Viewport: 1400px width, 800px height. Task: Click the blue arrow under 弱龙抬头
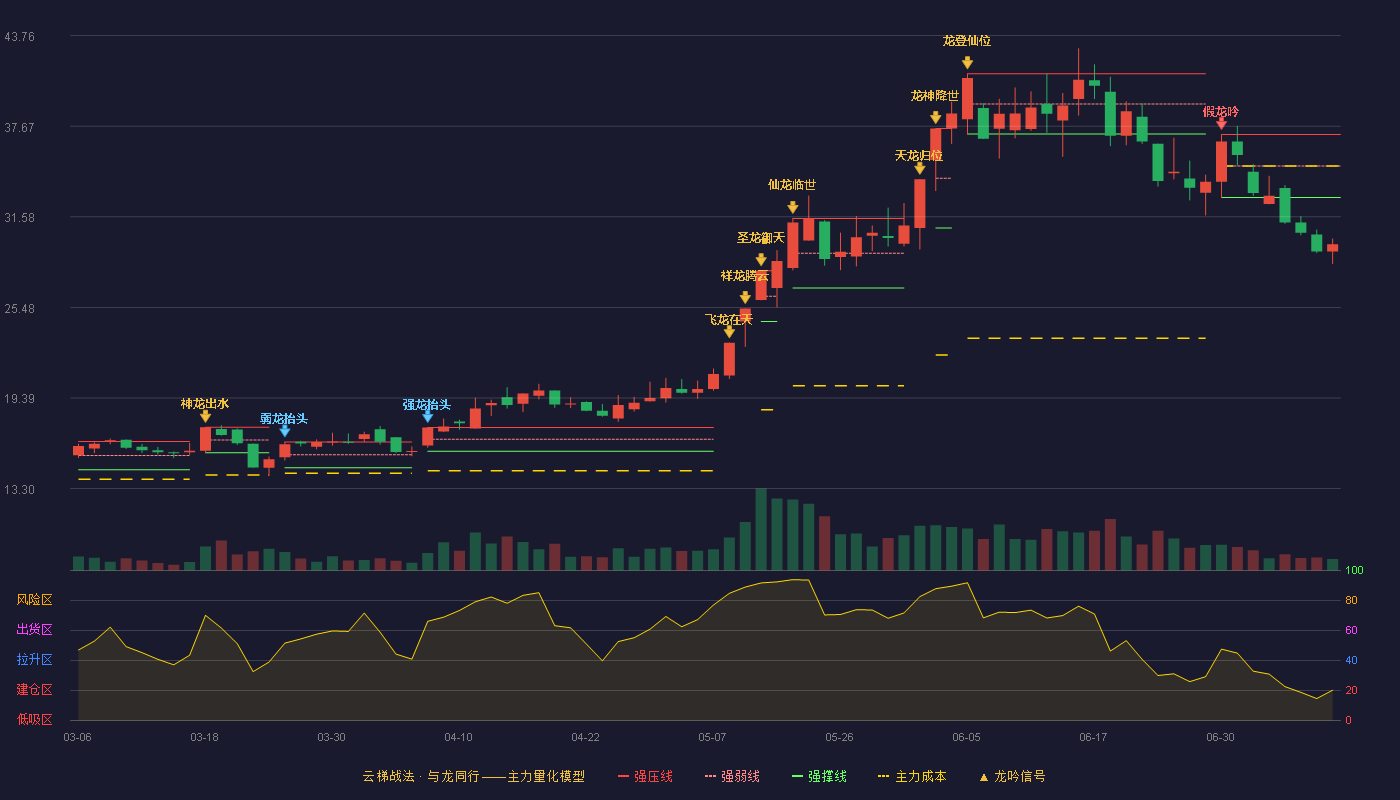coord(285,431)
